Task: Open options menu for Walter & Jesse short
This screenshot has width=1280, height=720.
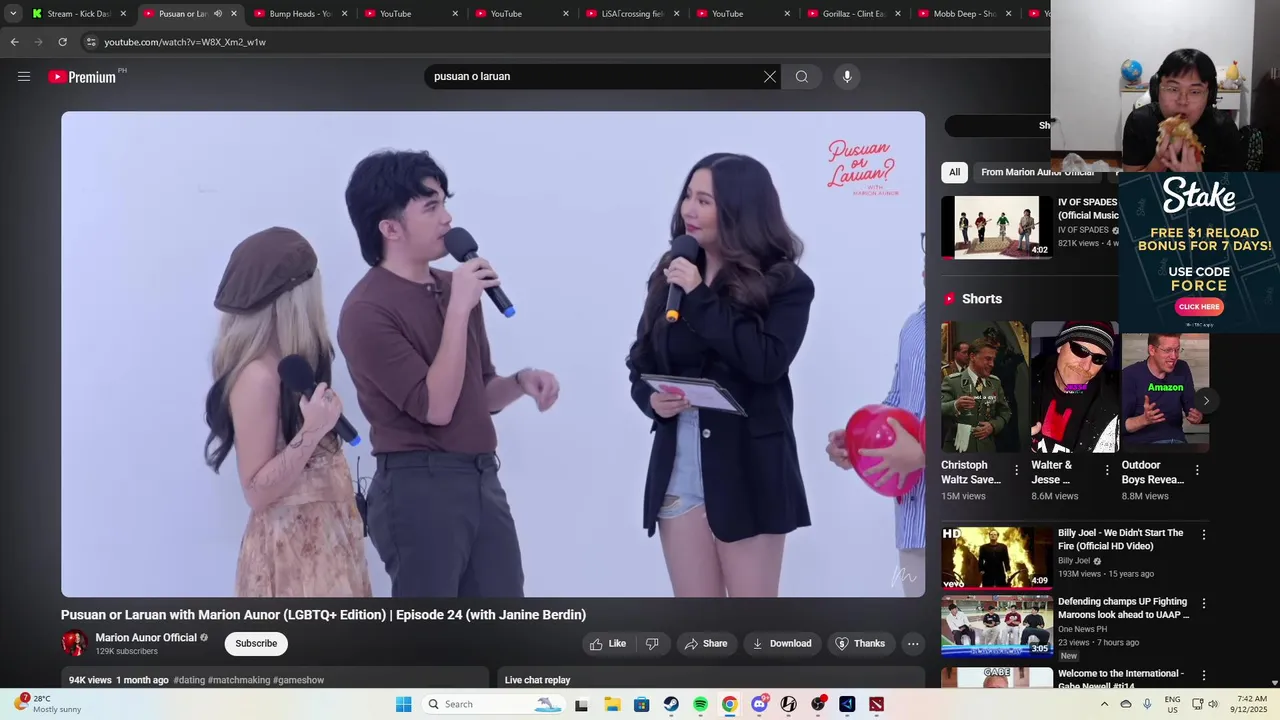Action: [1107, 470]
